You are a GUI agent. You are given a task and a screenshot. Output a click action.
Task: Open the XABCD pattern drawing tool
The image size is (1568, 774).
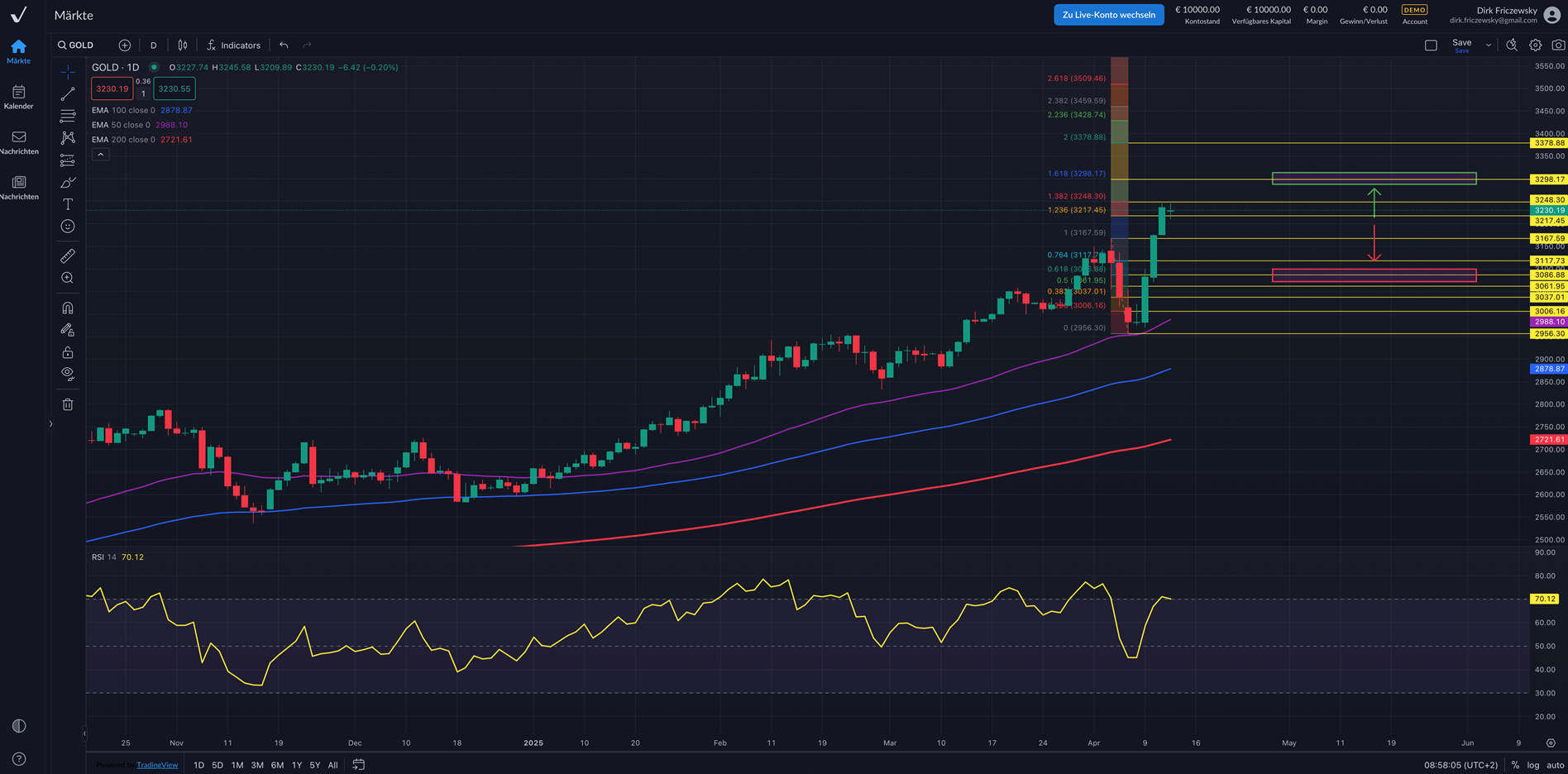tap(68, 138)
